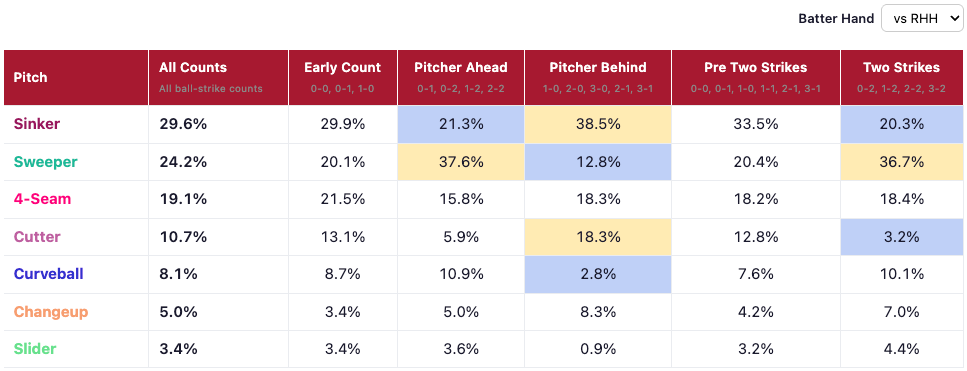Image resolution: width=967 pixels, height=371 pixels.
Task: Click Curveball Pitcher Behind 2.8% blue cell
Action: coord(598,274)
